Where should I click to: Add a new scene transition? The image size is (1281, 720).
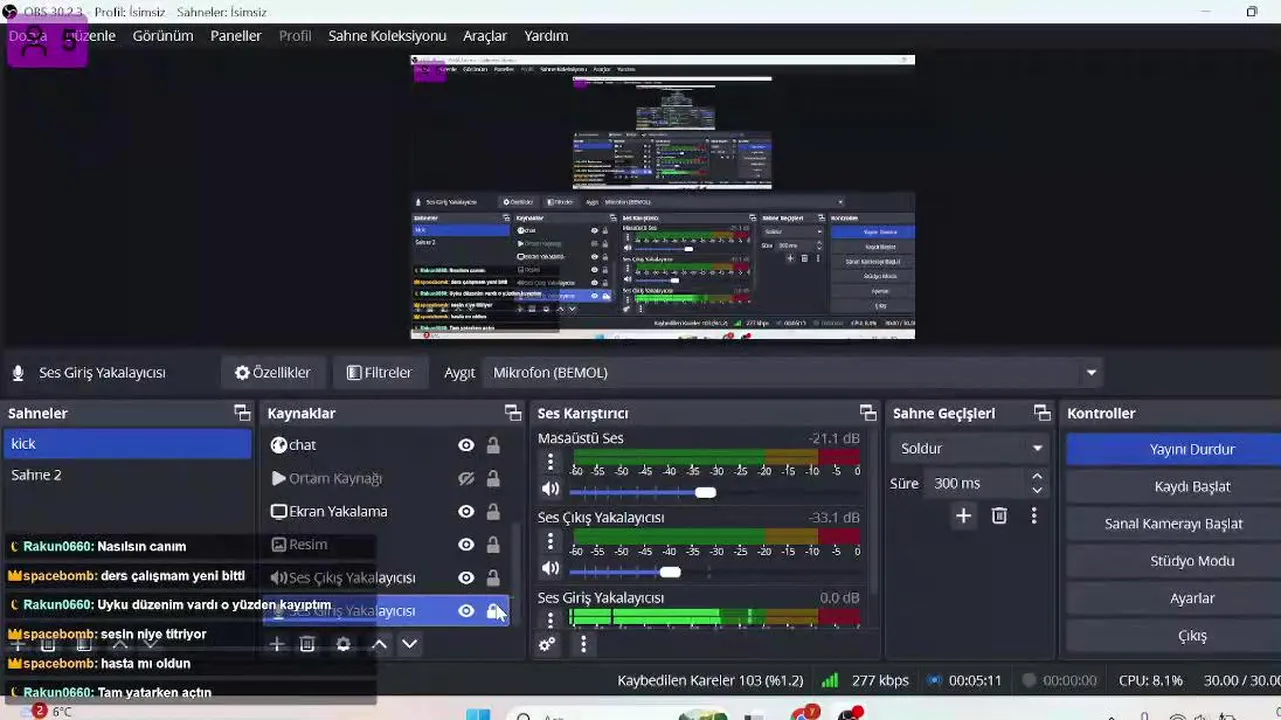[x=963, y=516]
